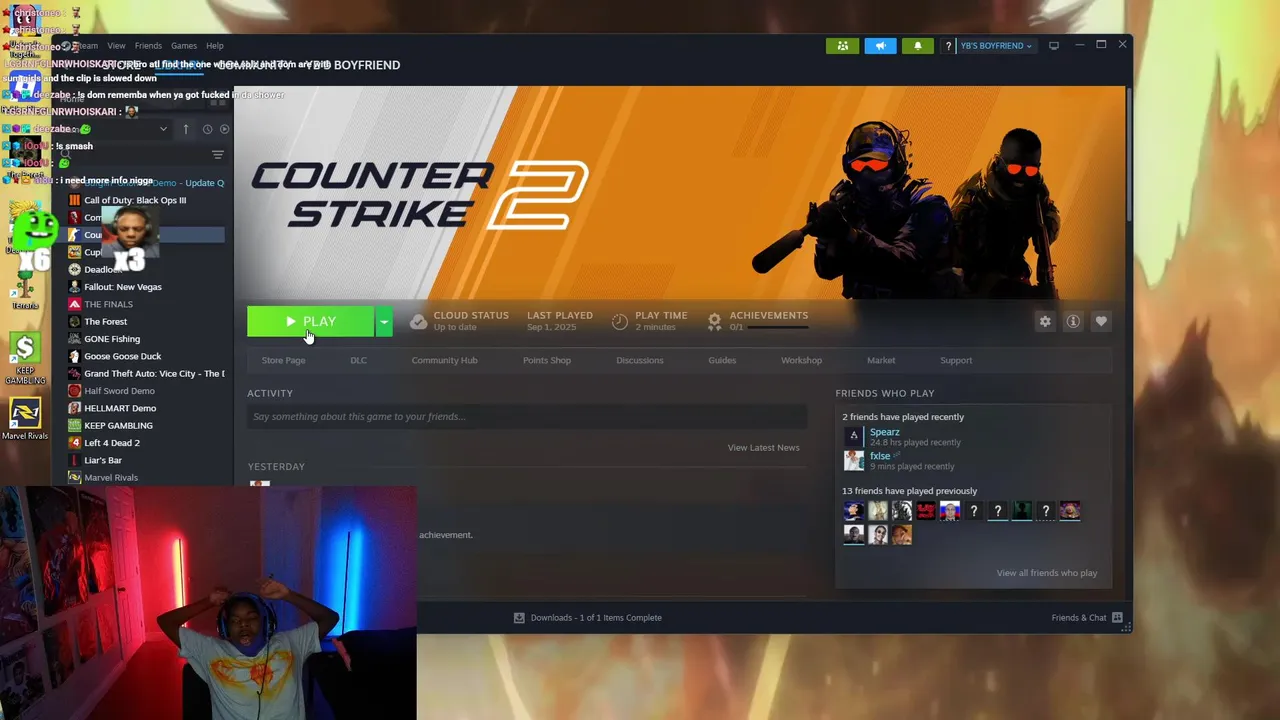The width and height of the screenshot is (1280, 720).
Task: Click View Latest News link
Action: [x=763, y=447]
